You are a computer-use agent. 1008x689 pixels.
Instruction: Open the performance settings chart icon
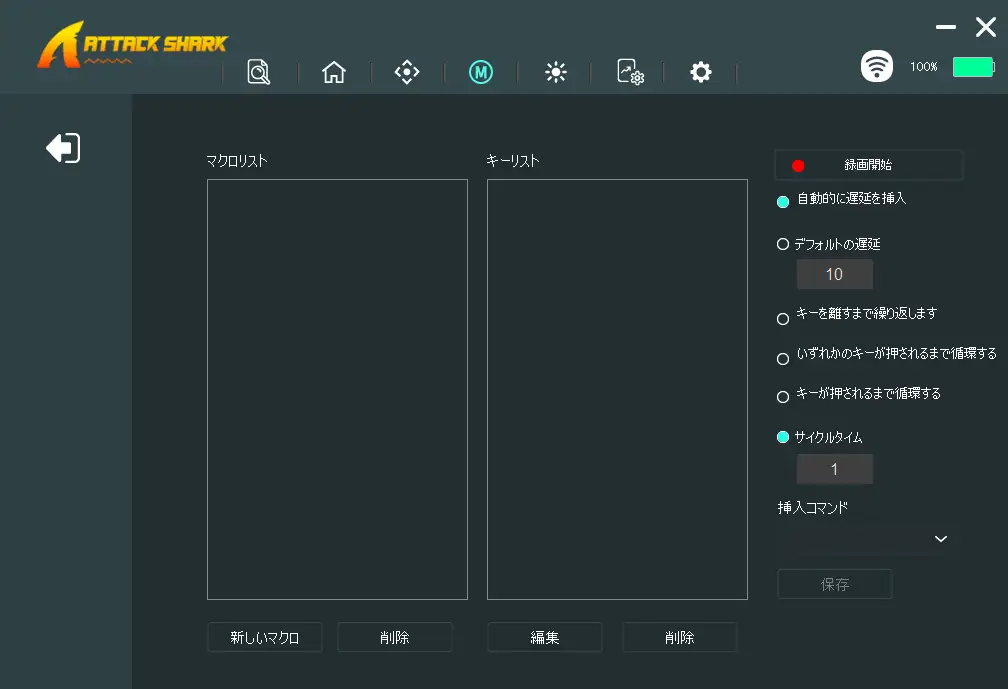coord(629,72)
